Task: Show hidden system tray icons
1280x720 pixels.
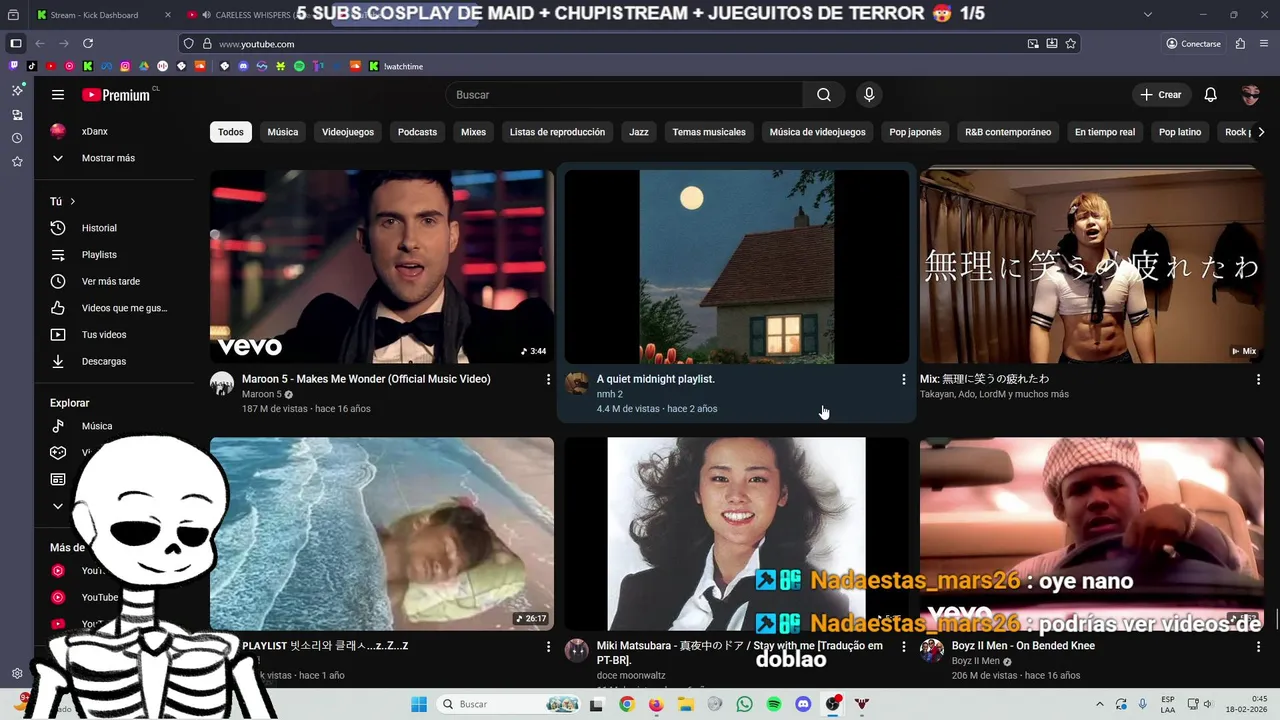Action: 1100,704
